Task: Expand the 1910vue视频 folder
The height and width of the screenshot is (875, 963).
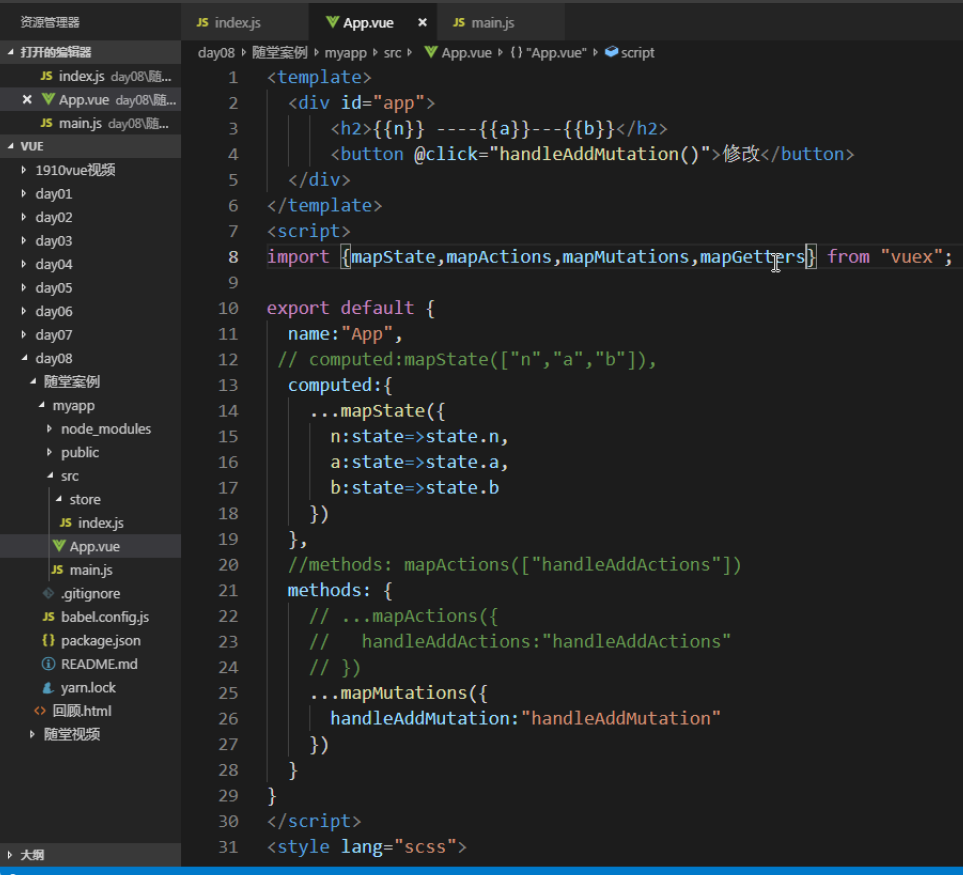Action: [90, 170]
